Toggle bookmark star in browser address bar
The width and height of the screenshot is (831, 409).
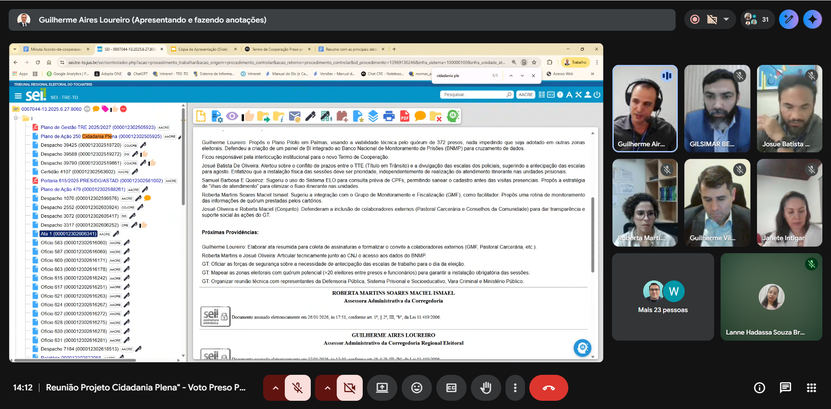tap(534, 62)
